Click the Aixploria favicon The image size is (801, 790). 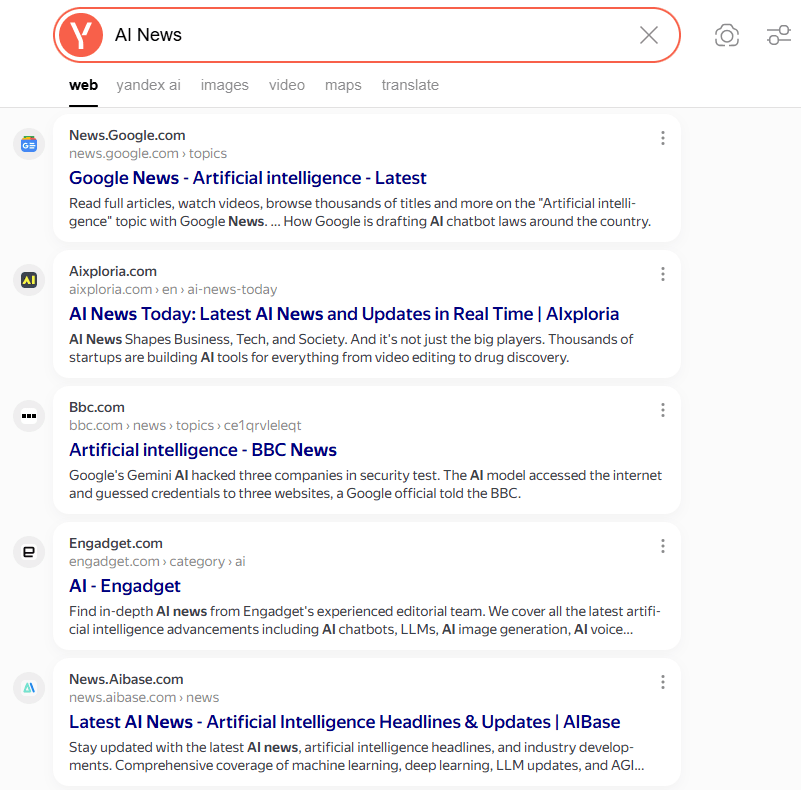click(29, 280)
